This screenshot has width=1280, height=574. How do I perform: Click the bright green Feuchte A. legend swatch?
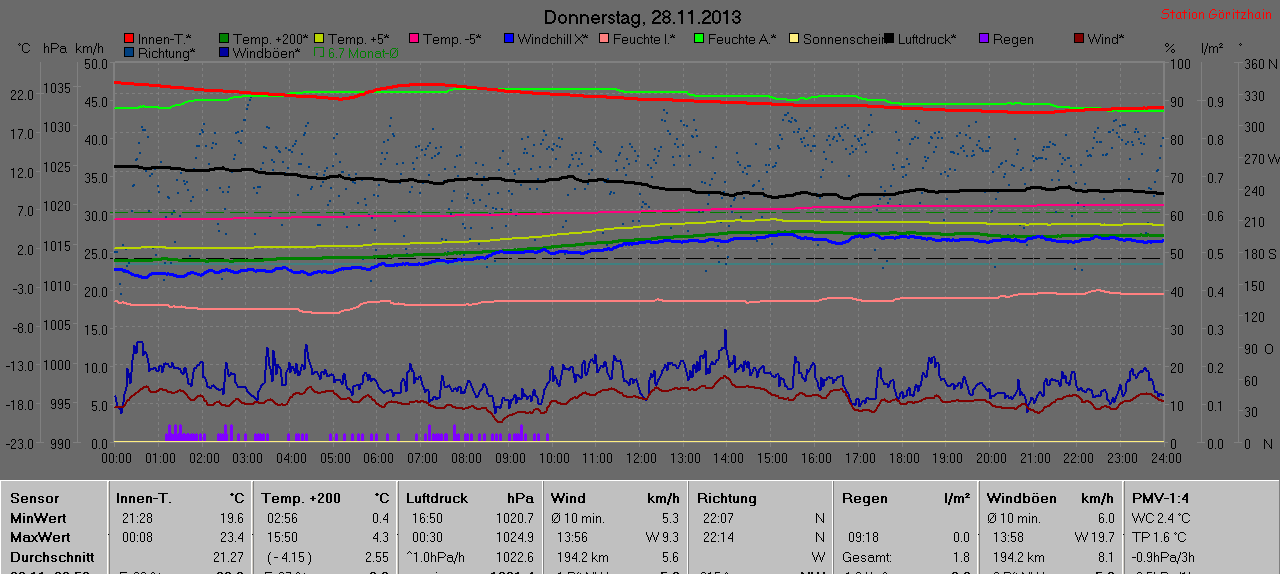coord(699,39)
